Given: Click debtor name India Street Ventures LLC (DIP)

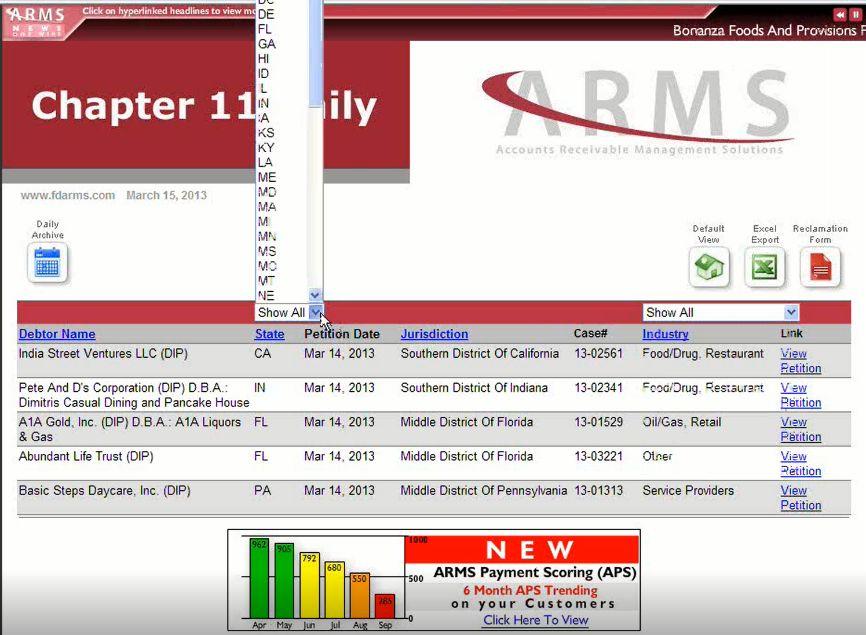Looking at the screenshot, I should (103, 353).
